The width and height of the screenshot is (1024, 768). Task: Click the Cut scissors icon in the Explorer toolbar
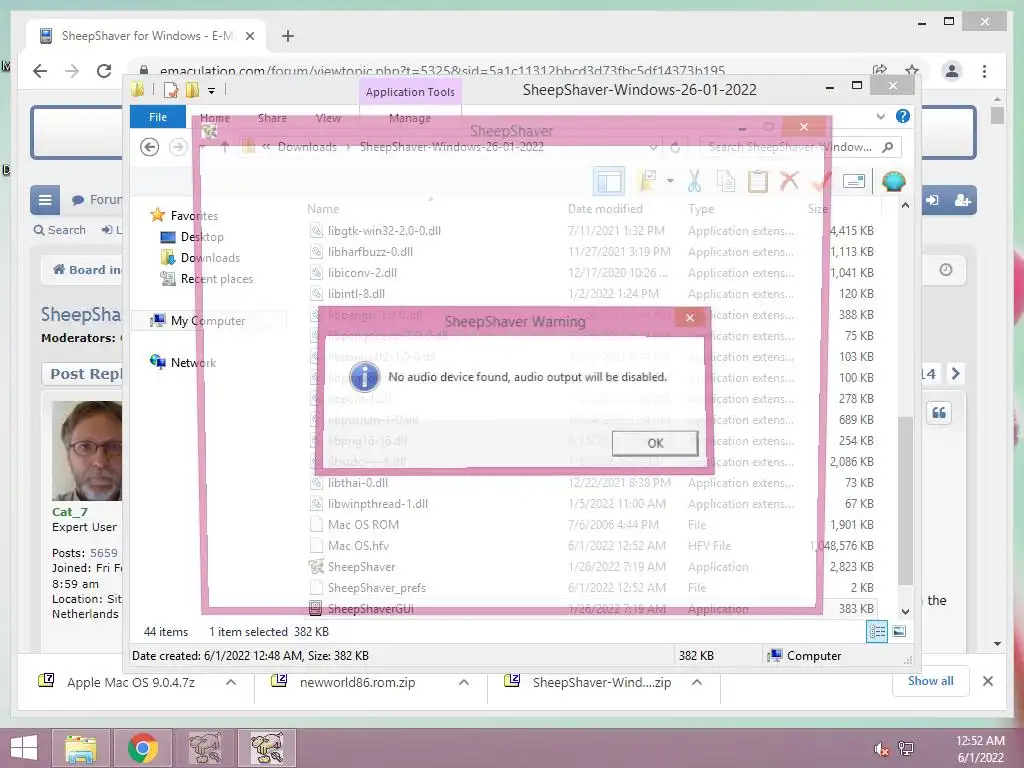point(694,181)
